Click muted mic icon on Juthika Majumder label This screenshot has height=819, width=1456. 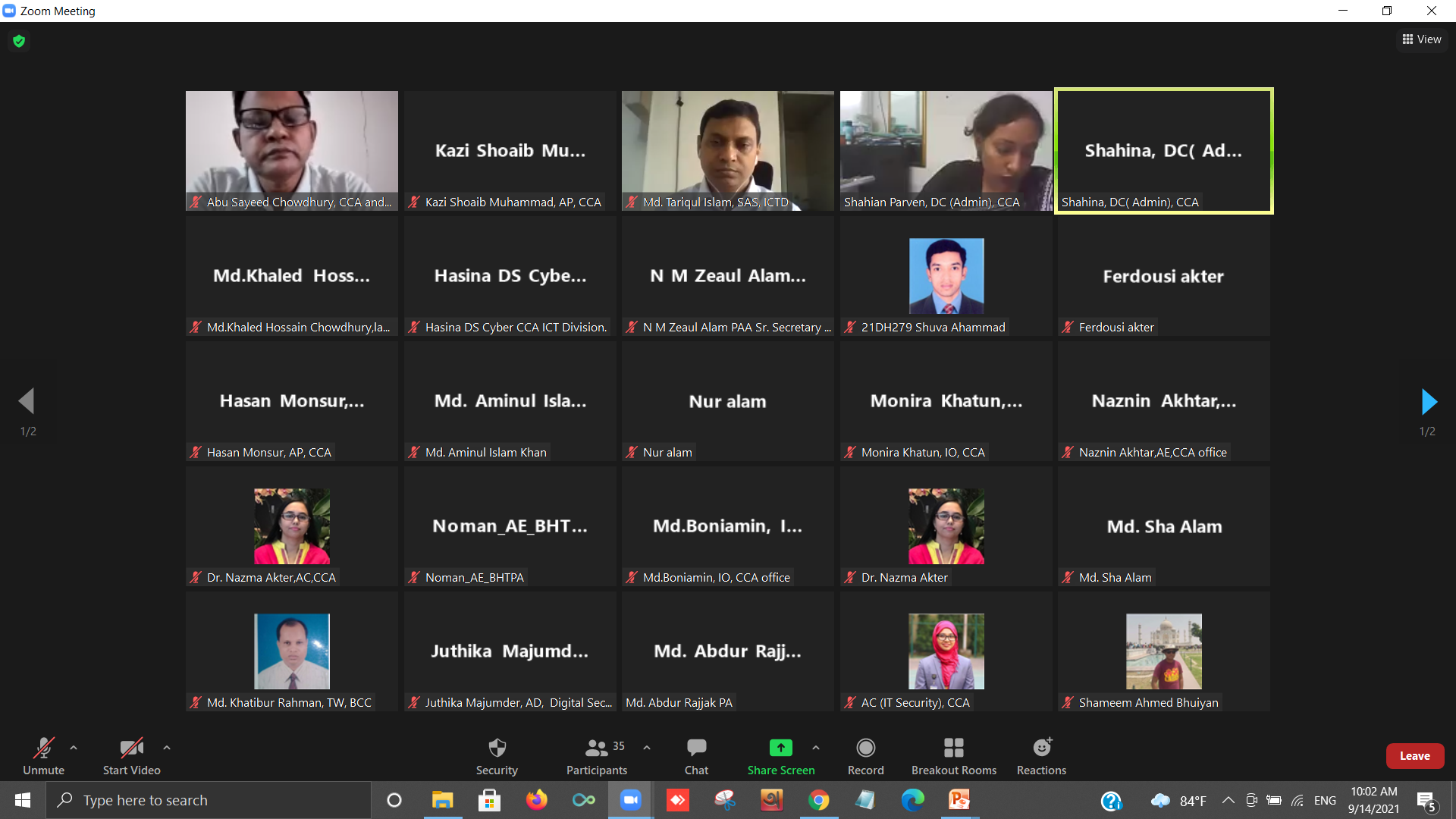pos(414,702)
